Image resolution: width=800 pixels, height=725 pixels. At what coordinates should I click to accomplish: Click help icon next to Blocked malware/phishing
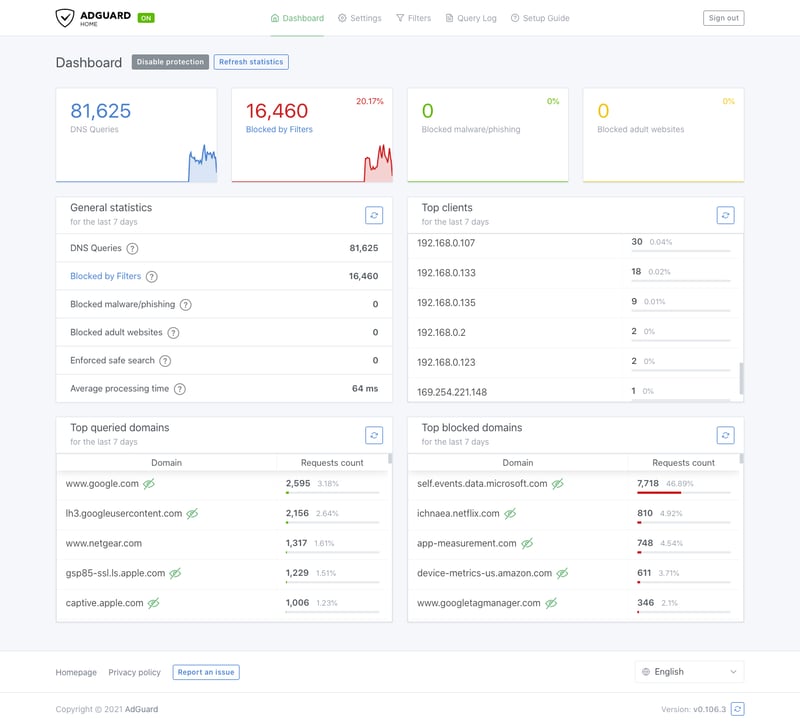point(185,305)
